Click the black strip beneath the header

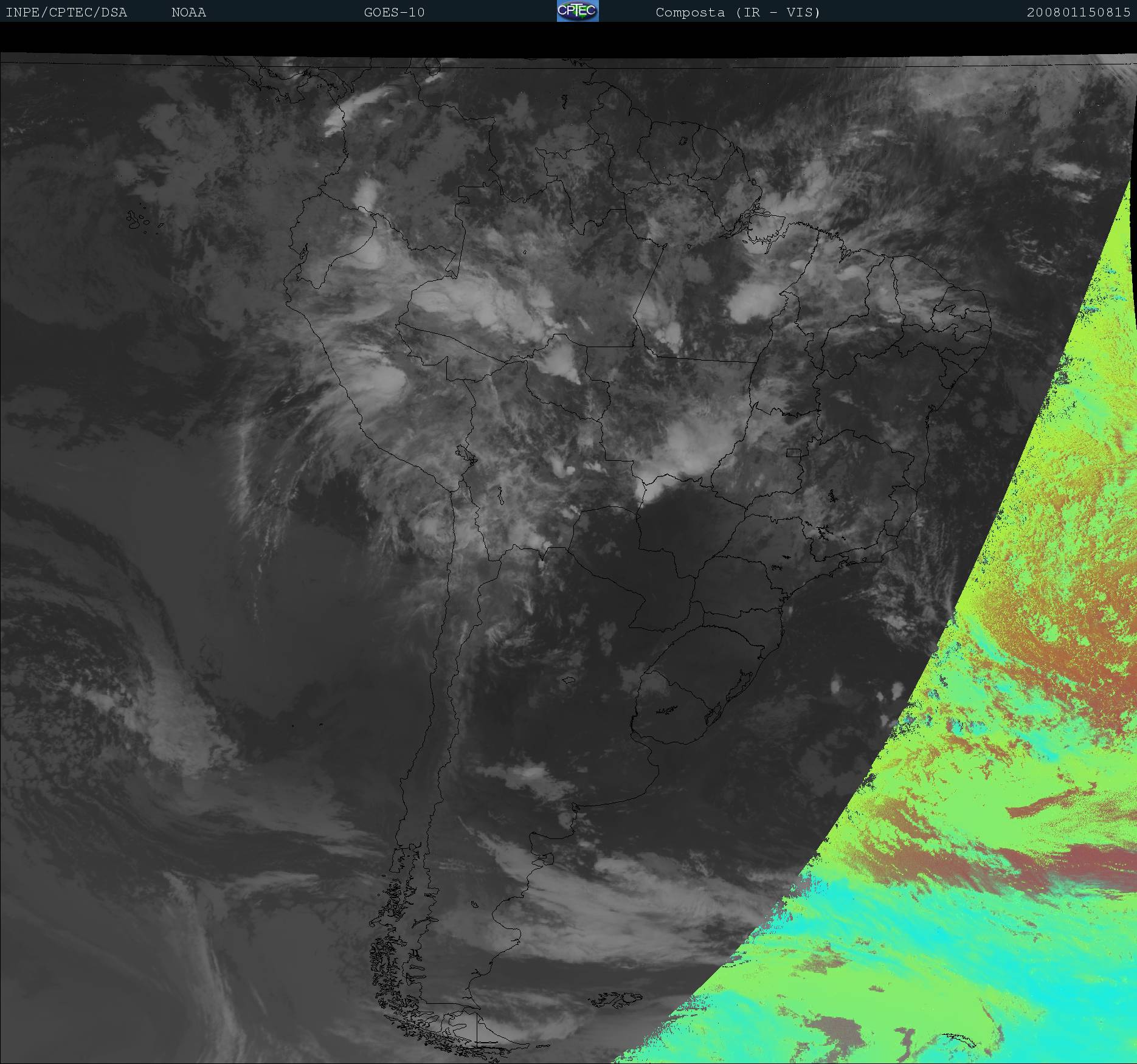[568, 38]
